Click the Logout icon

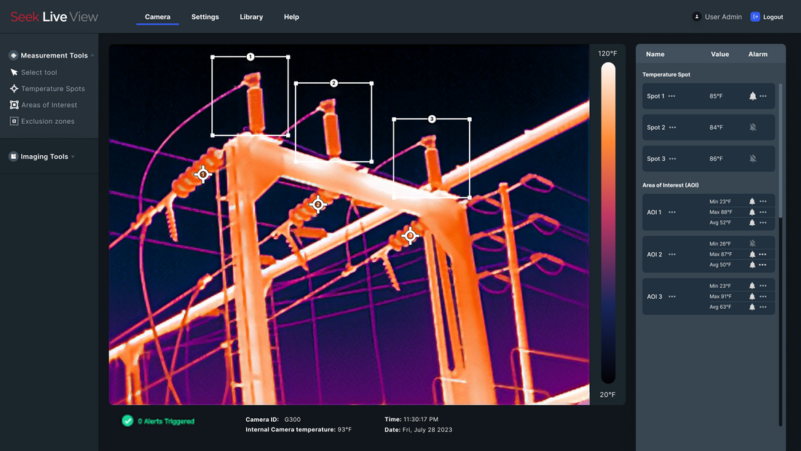click(755, 17)
